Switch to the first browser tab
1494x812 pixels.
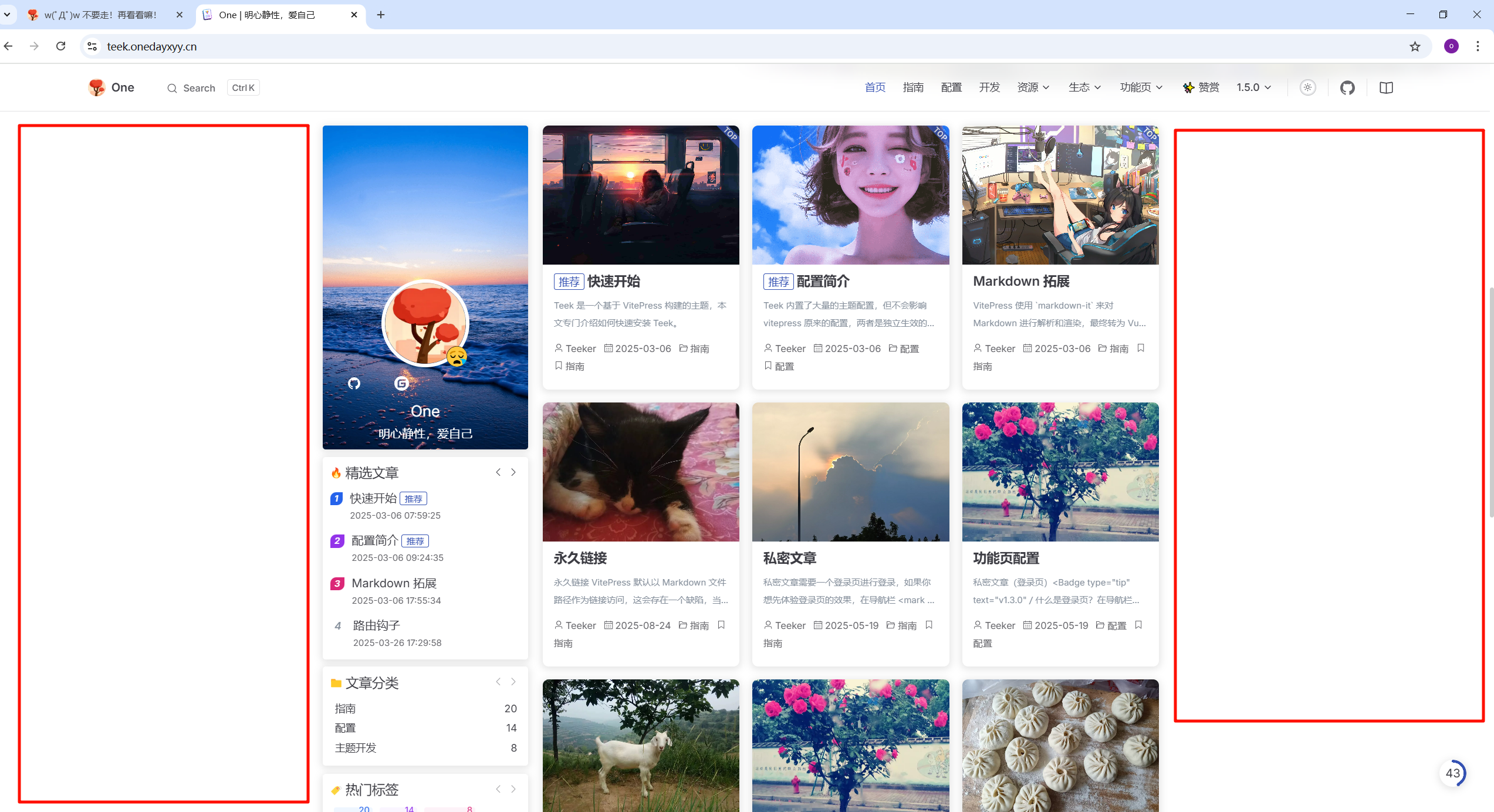[x=100, y=15]
